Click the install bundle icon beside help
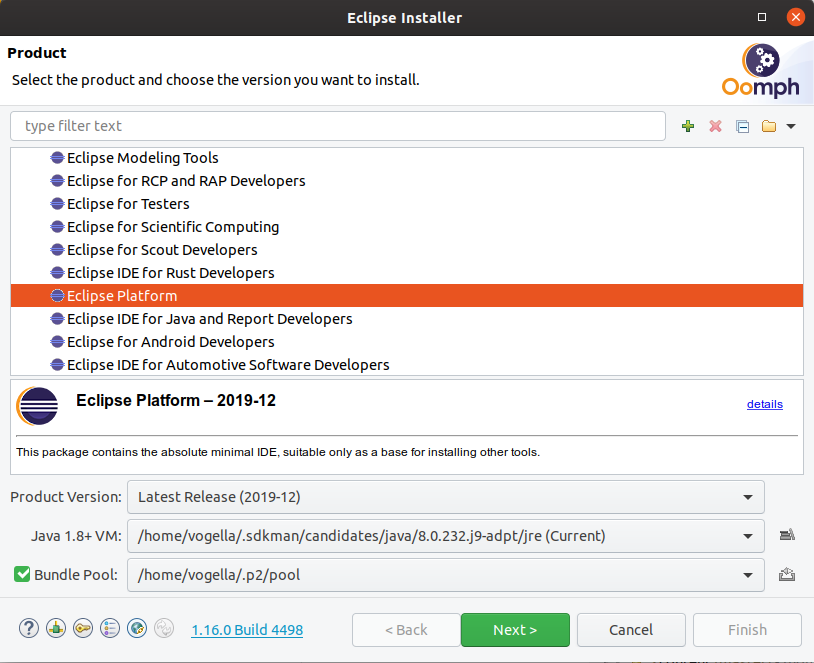The width and height of the screenshot is (814, 663). [x=56, y=628]
